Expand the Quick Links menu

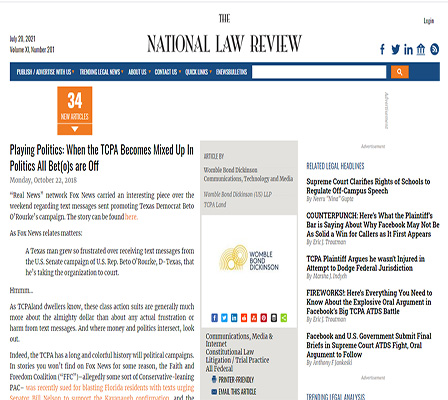tap(198, 72)
